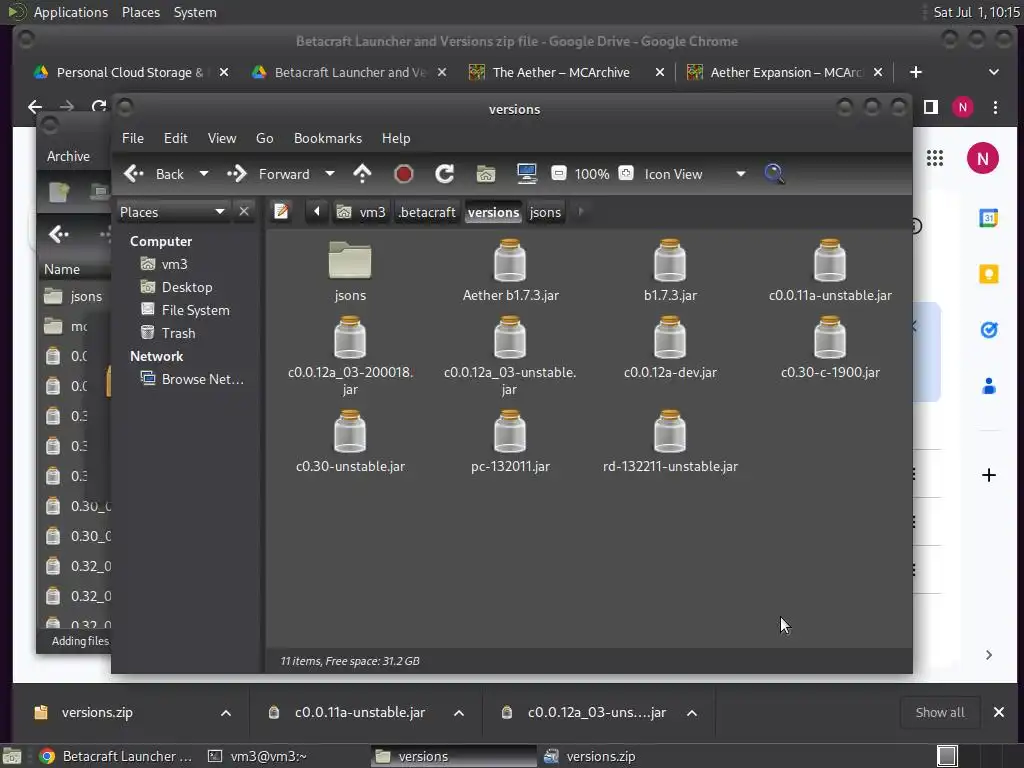Reload the versions folder
1024x768 pixels.
coord(445,174)
